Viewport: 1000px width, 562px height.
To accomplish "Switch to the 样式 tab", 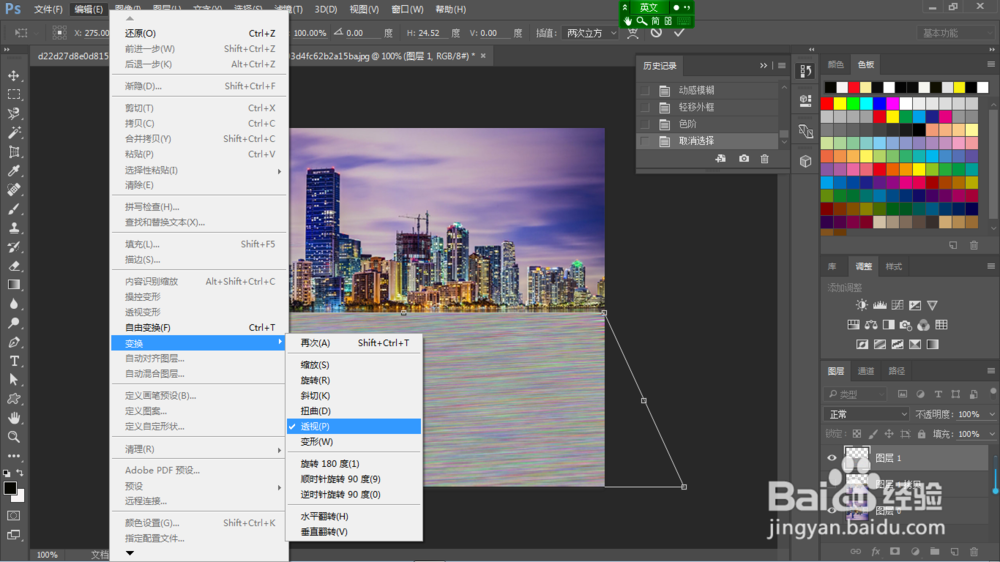I will coord(893,267).
